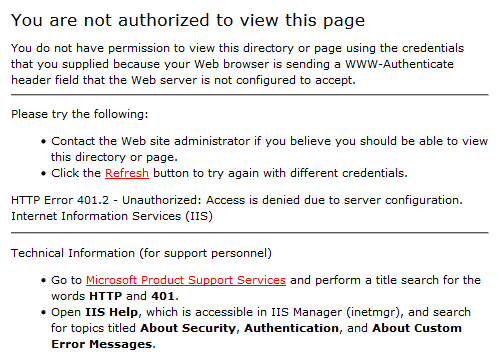Viewport: 499px width, 363px height.
Task: Click the bold 'Error Messages.' text
Action: [103, 344]
